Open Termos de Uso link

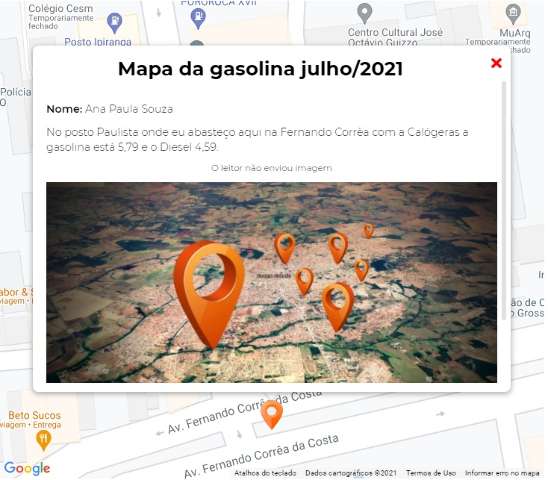(x=431, y=473)
